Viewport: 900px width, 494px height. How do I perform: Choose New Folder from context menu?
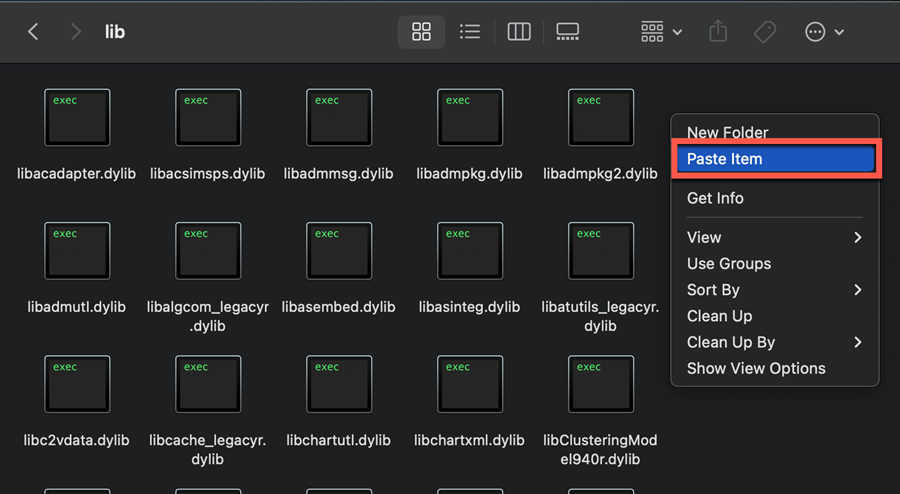pyautogui.click(x=775, y=133)
